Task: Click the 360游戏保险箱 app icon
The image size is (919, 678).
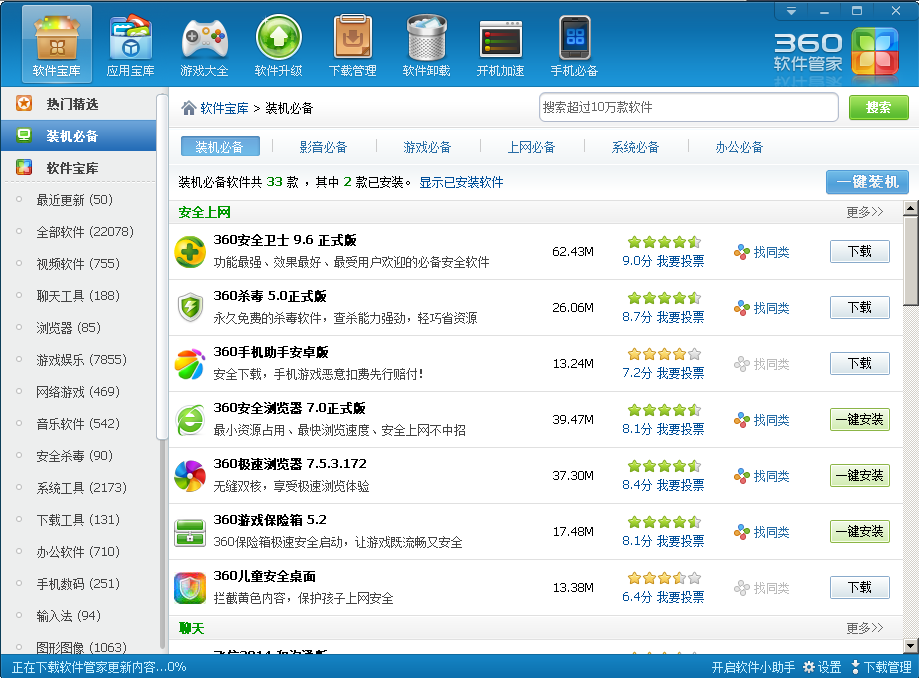Action: (190, 532)
